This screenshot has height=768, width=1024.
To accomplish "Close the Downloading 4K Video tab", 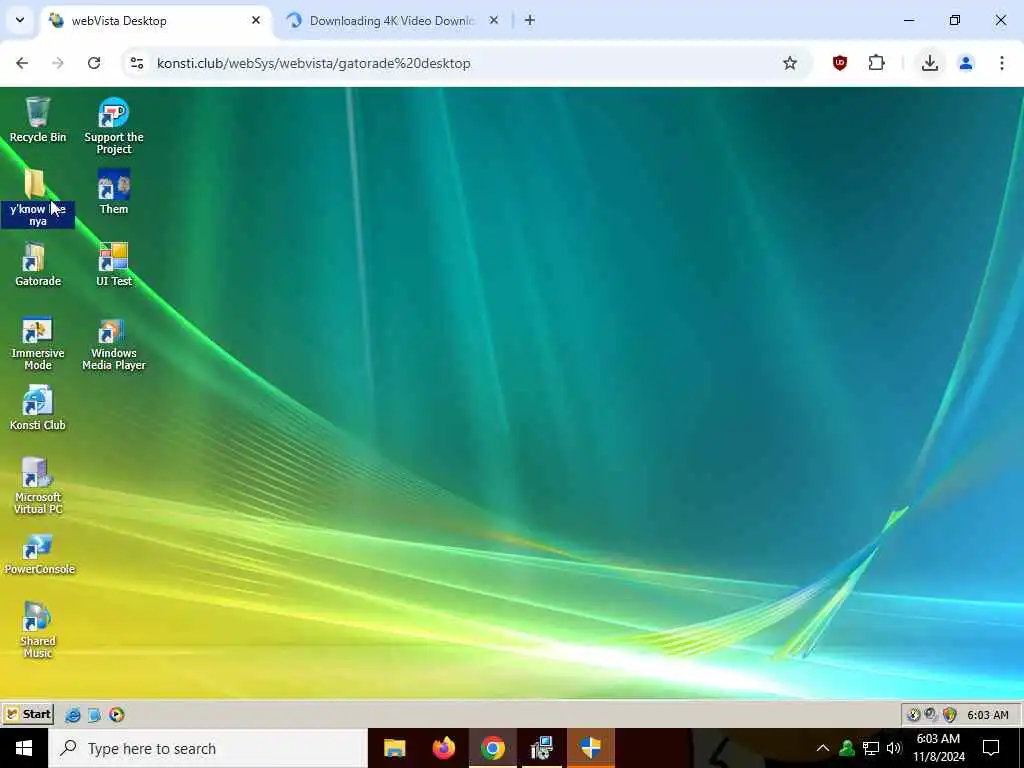I will [494, 20].
